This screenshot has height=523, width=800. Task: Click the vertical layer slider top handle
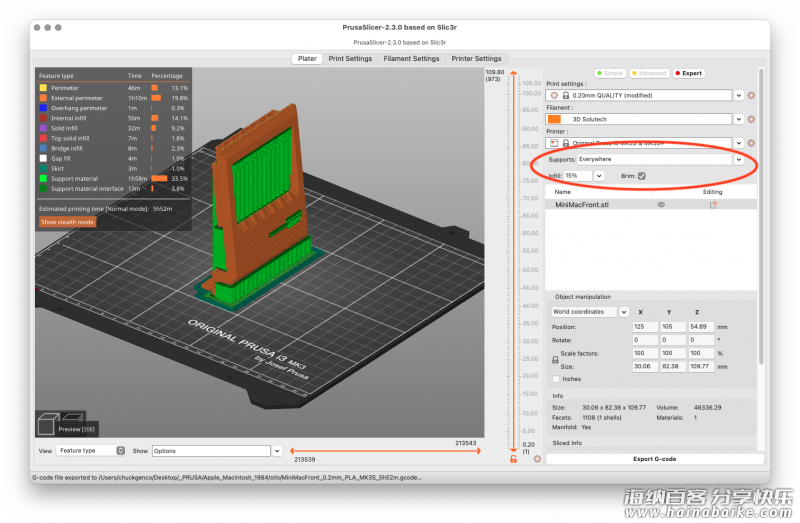click(513, 74)
